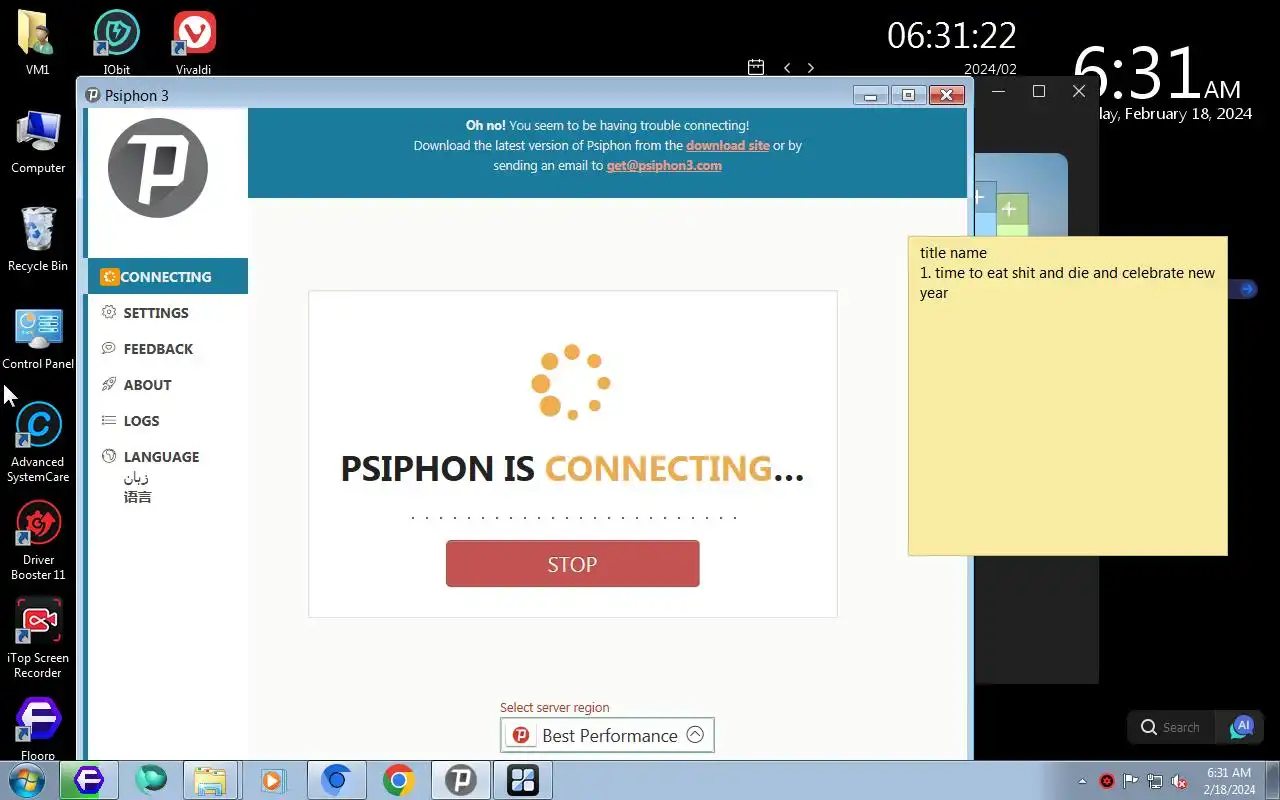Screen dimensions: 1280x800
Task: Open the calendar icon in the clock widget
Action: pyautogui.click(x=756, y=67)
